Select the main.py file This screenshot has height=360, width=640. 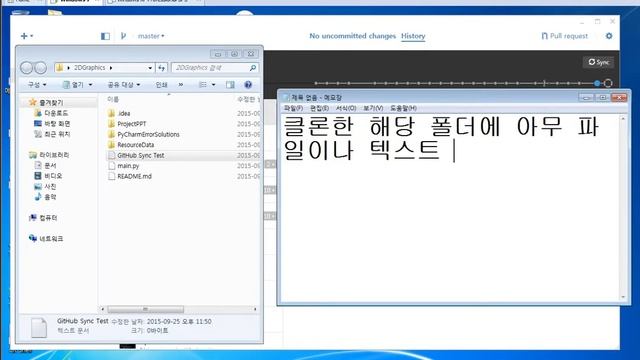[124, 166]
